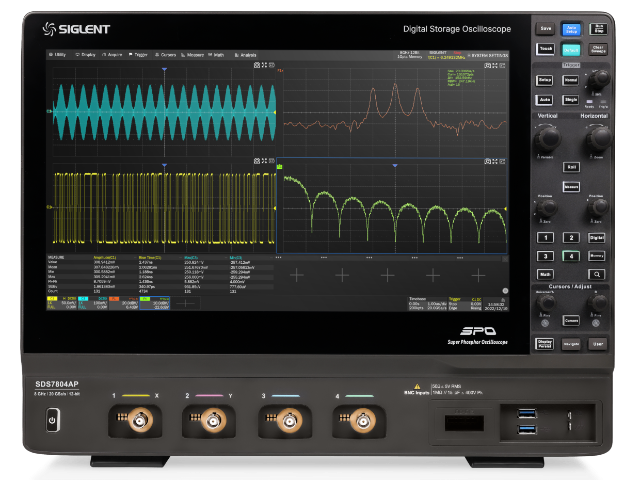Click channel 4 BNC input connector
The height and width of the screenshot is (480, 640).
coord(362,420)
